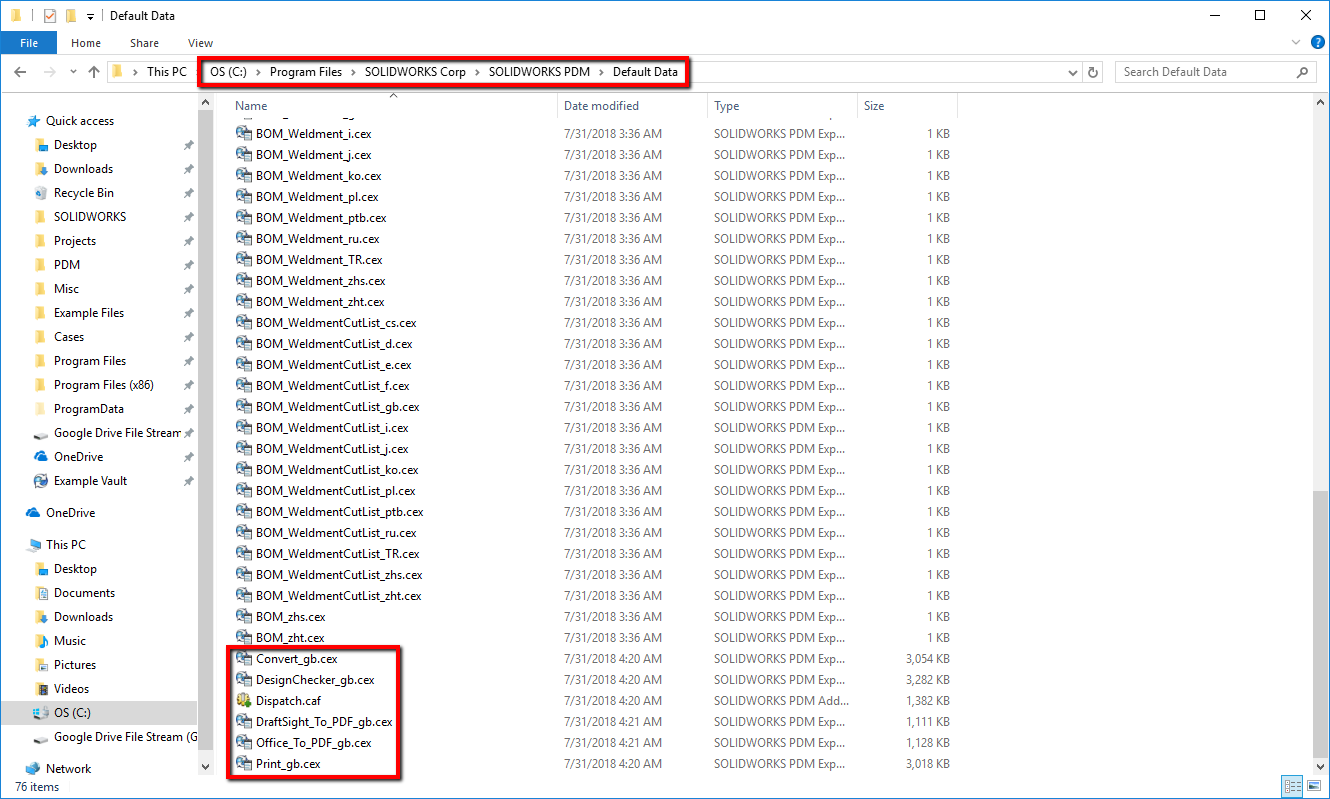Click the DesignChecker_gb.cex file icon
Image resolution: width=1330 pixels, height=799 pixels.
243,680
